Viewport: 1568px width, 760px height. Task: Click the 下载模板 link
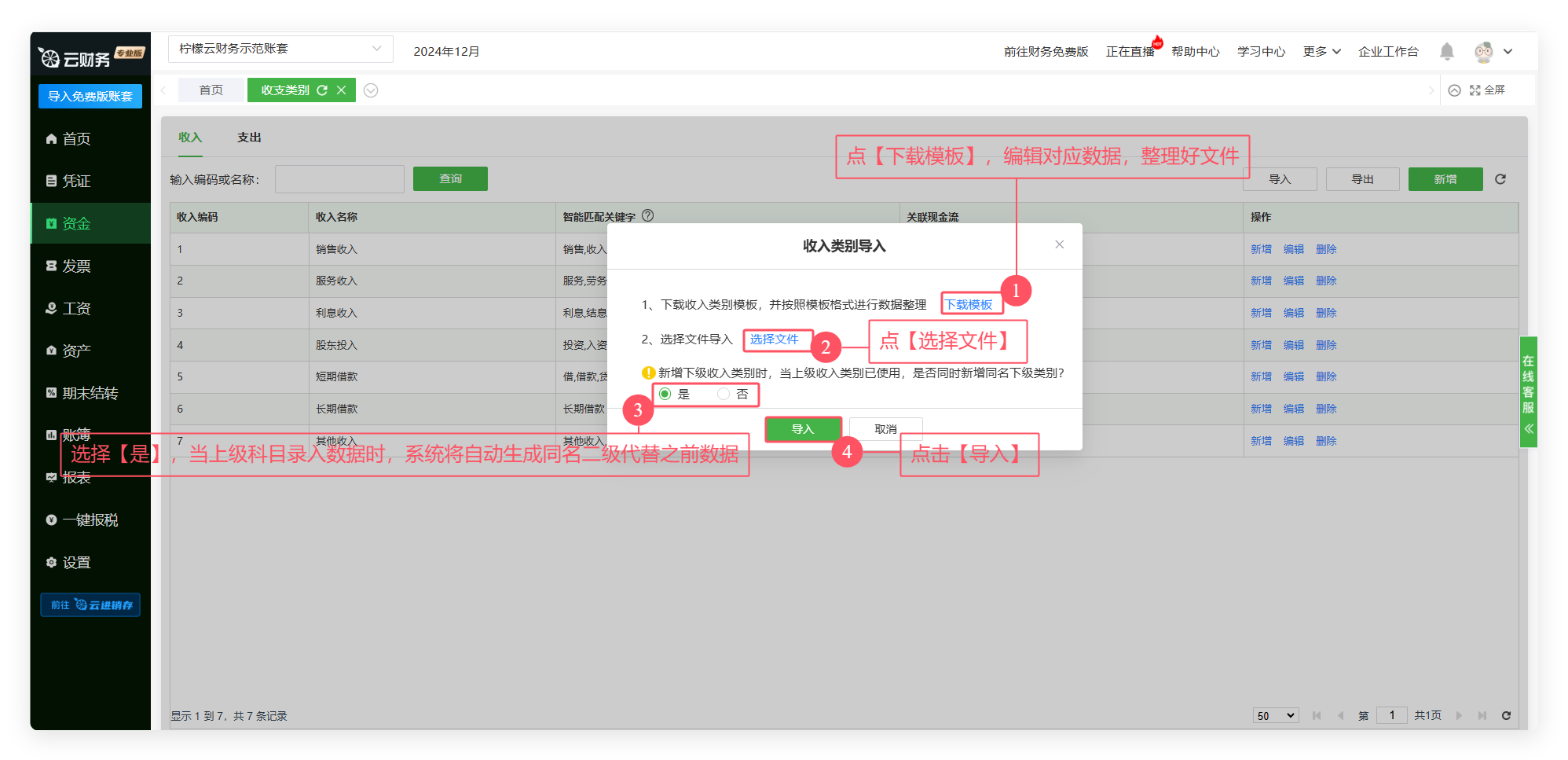pyautogui.click(x=968, y=305)
